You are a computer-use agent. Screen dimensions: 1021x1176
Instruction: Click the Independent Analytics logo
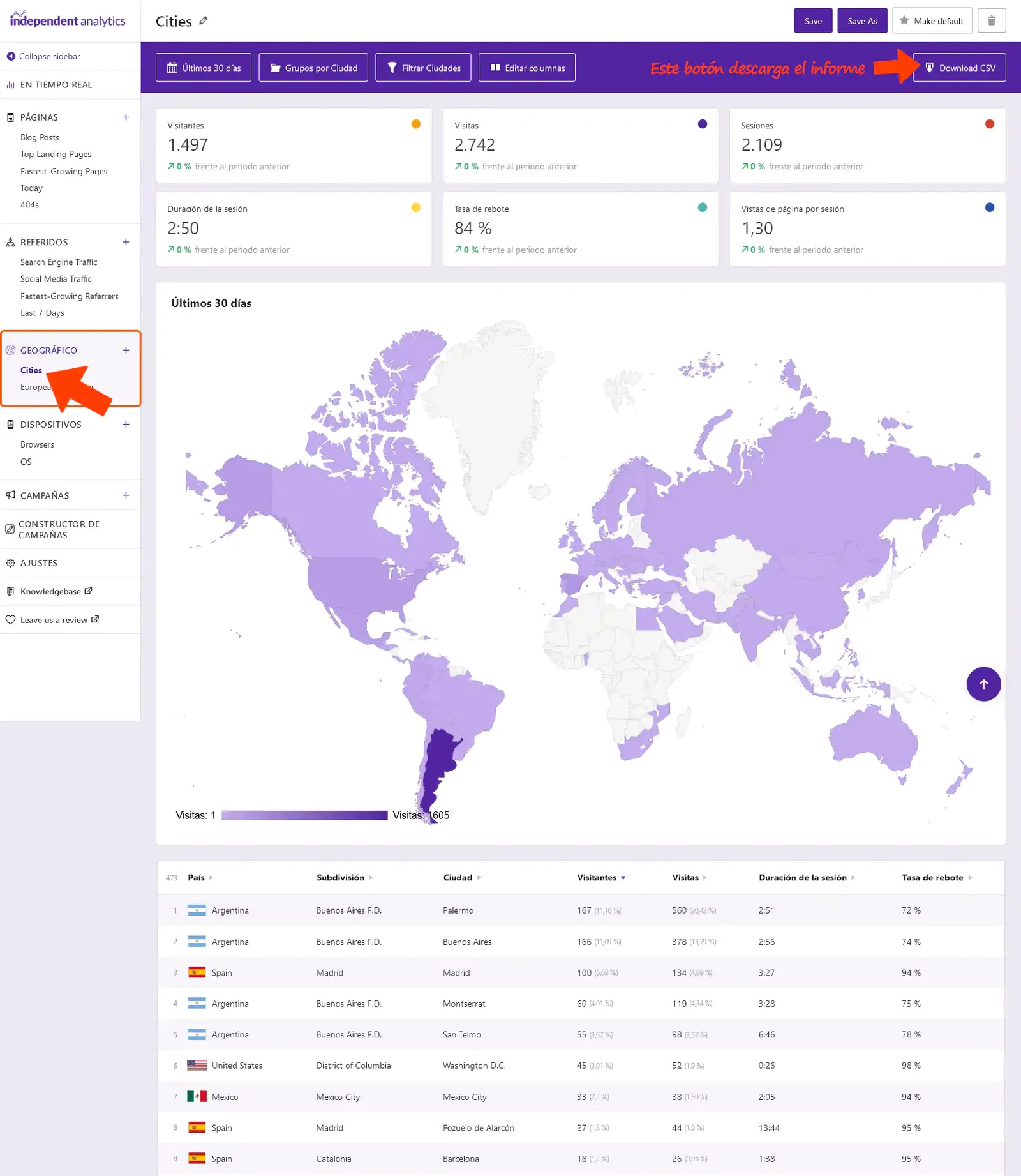(x=68, y=20)
